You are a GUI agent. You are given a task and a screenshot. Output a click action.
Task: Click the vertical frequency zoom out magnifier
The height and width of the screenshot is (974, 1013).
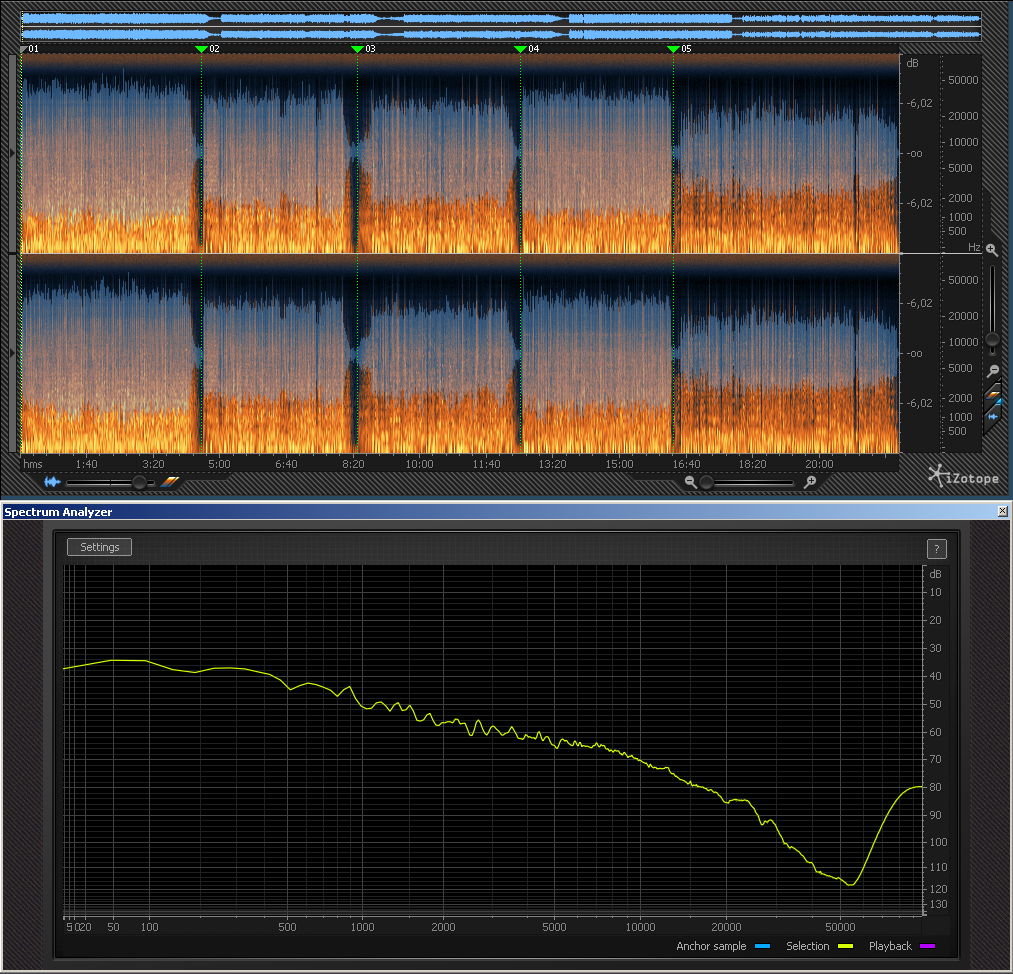[992, 371]
